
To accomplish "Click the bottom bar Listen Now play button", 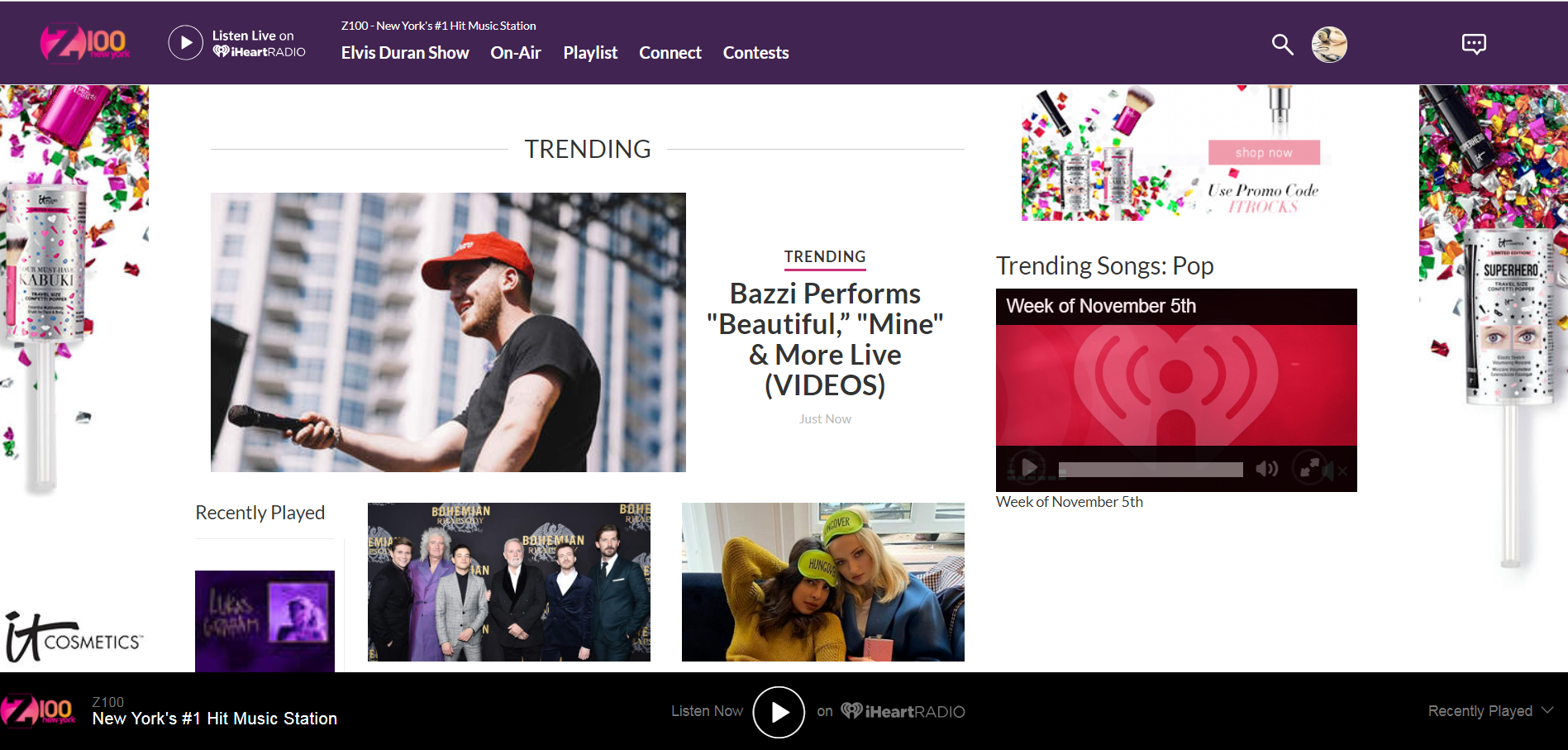I will pos(779,712).
